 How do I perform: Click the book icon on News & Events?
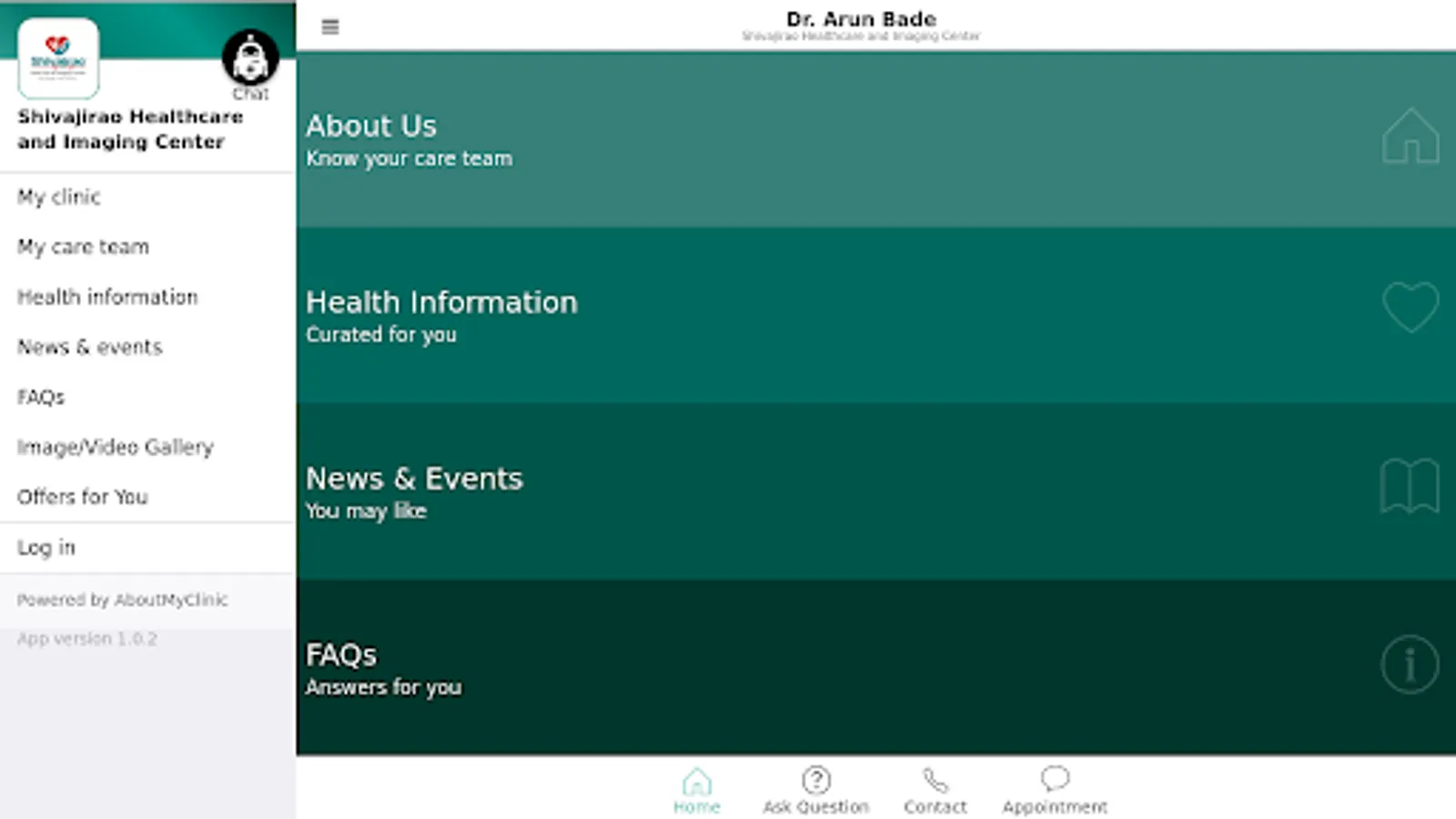point(1410,486)
